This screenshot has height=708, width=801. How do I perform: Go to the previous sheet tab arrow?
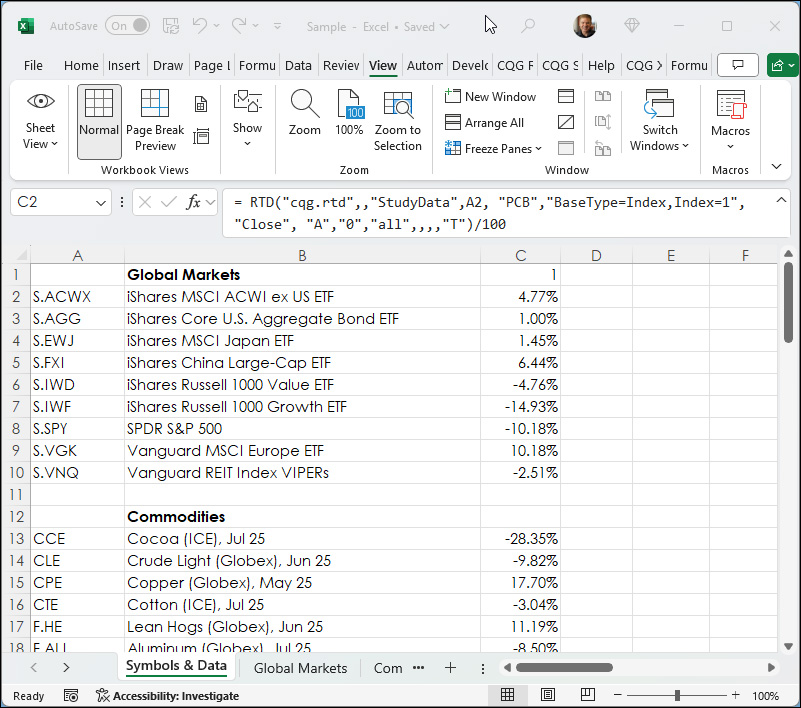click(x=34, y=668)
